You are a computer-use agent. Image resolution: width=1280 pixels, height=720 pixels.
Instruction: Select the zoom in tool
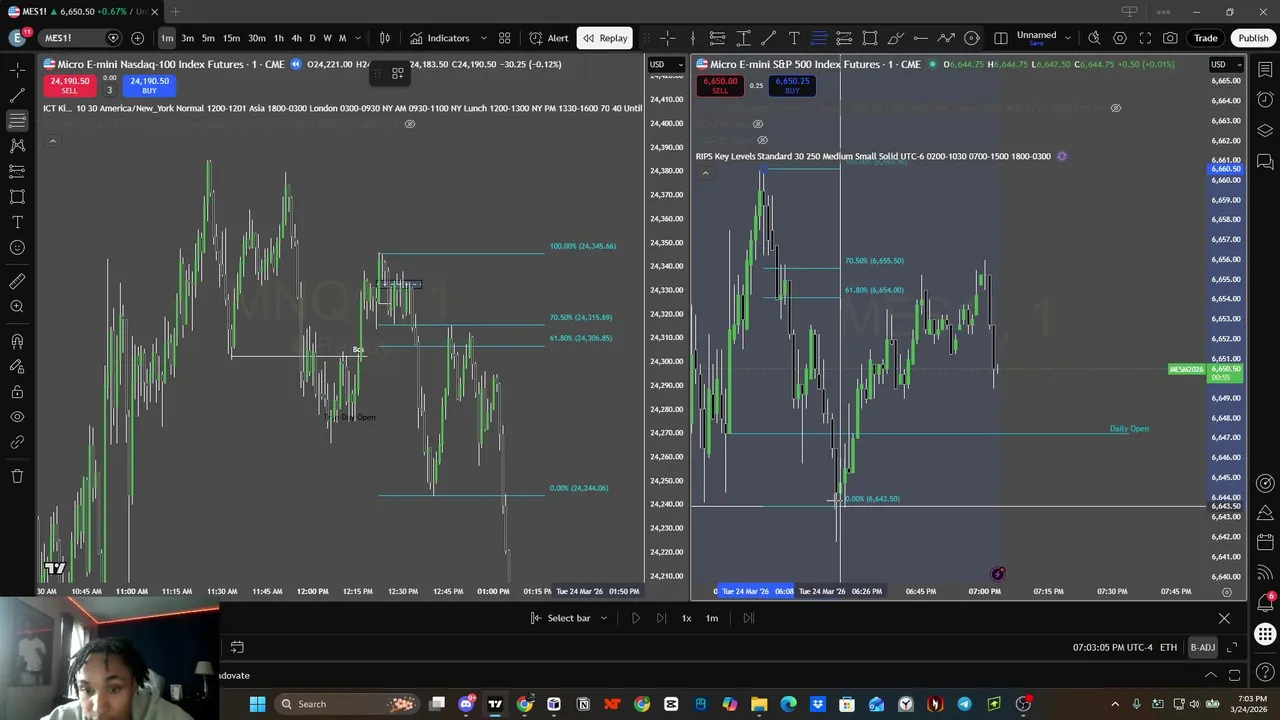click(x=17, y=307)
